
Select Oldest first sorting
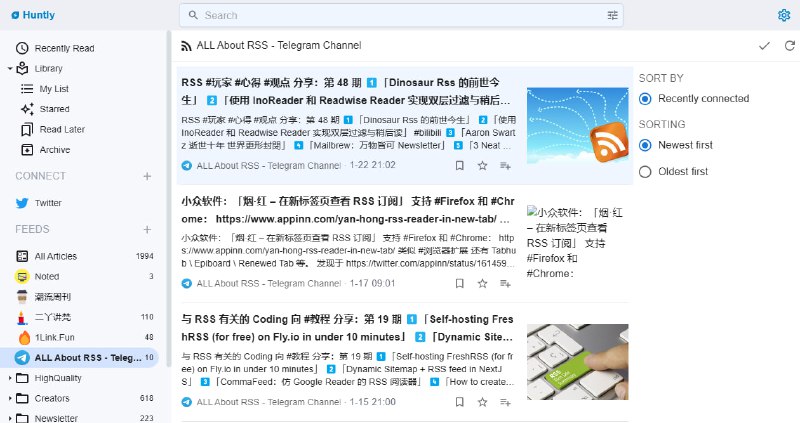645,171
